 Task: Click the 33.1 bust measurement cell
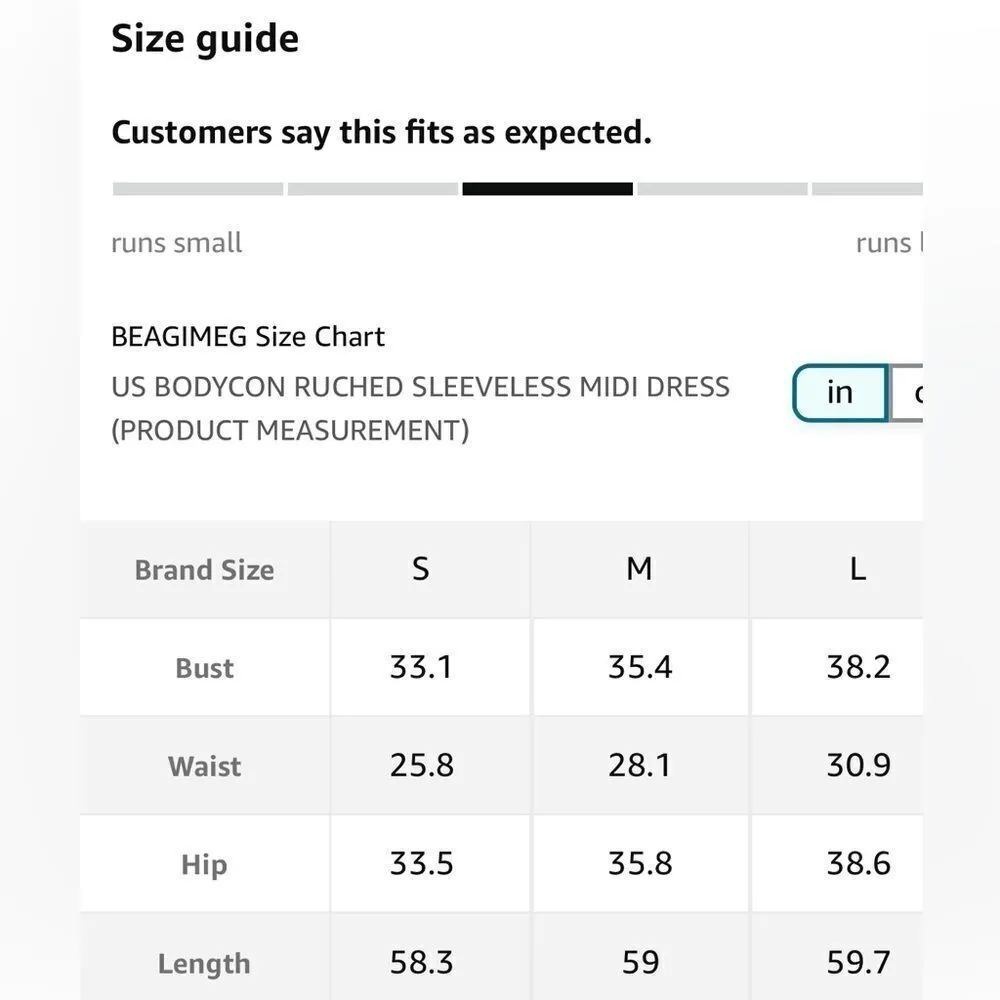pos(420,667)
